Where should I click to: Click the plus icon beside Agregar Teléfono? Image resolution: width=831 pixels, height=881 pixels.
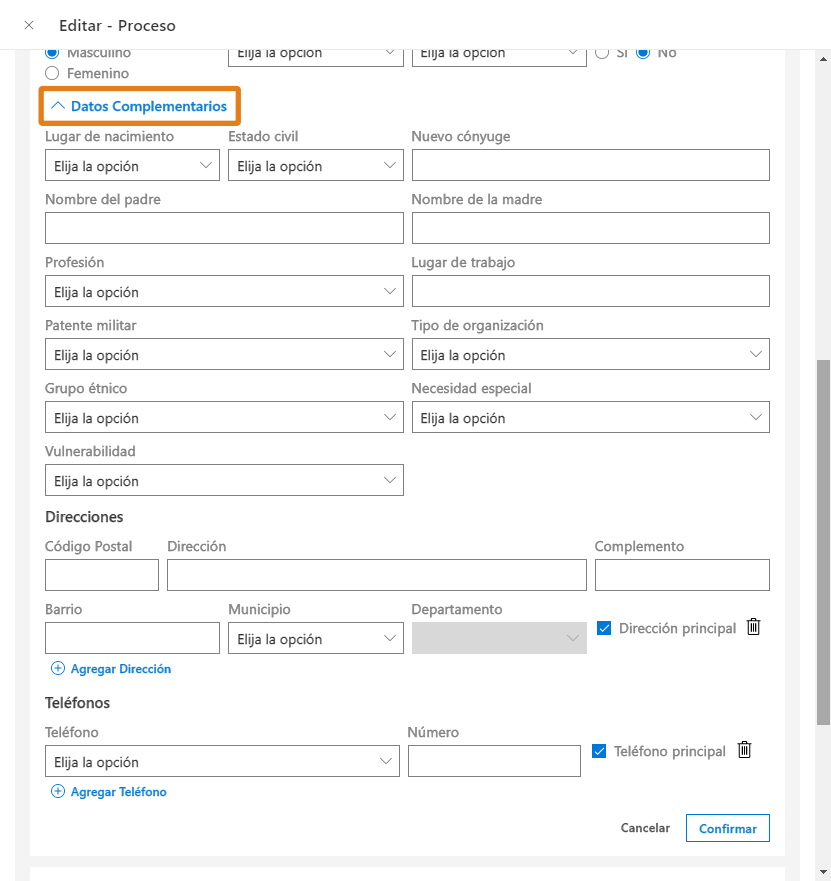(x=57, y=791)
